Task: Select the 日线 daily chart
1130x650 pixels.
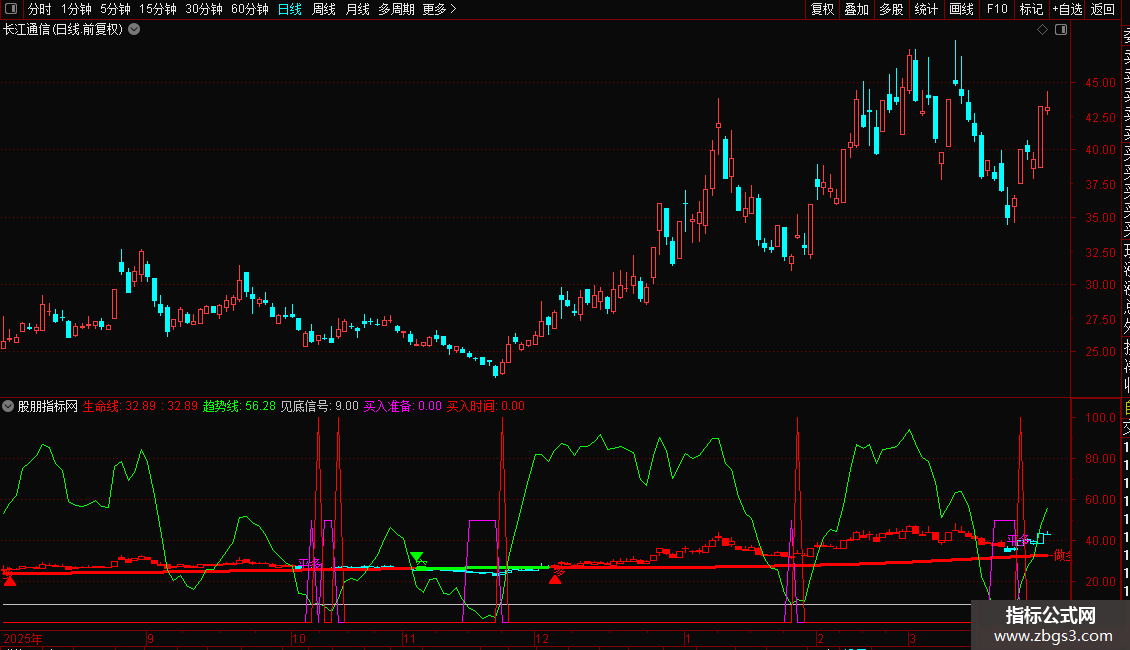Action: tap(290, 9)
